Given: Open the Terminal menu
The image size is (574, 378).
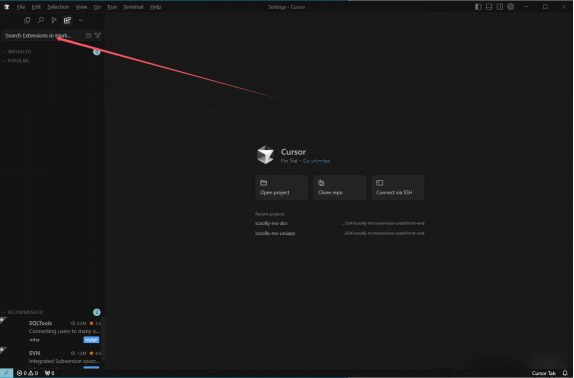Looking at the screenshot, I should point(133,7).
